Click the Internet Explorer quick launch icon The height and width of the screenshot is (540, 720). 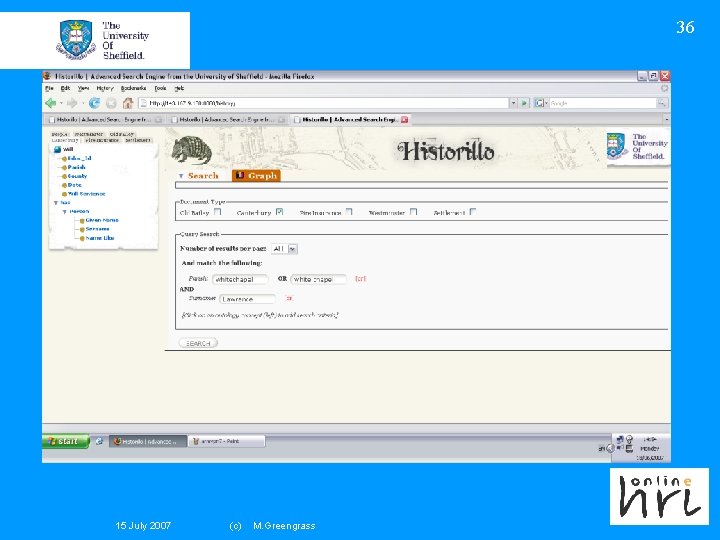click(x=99, y=441)
